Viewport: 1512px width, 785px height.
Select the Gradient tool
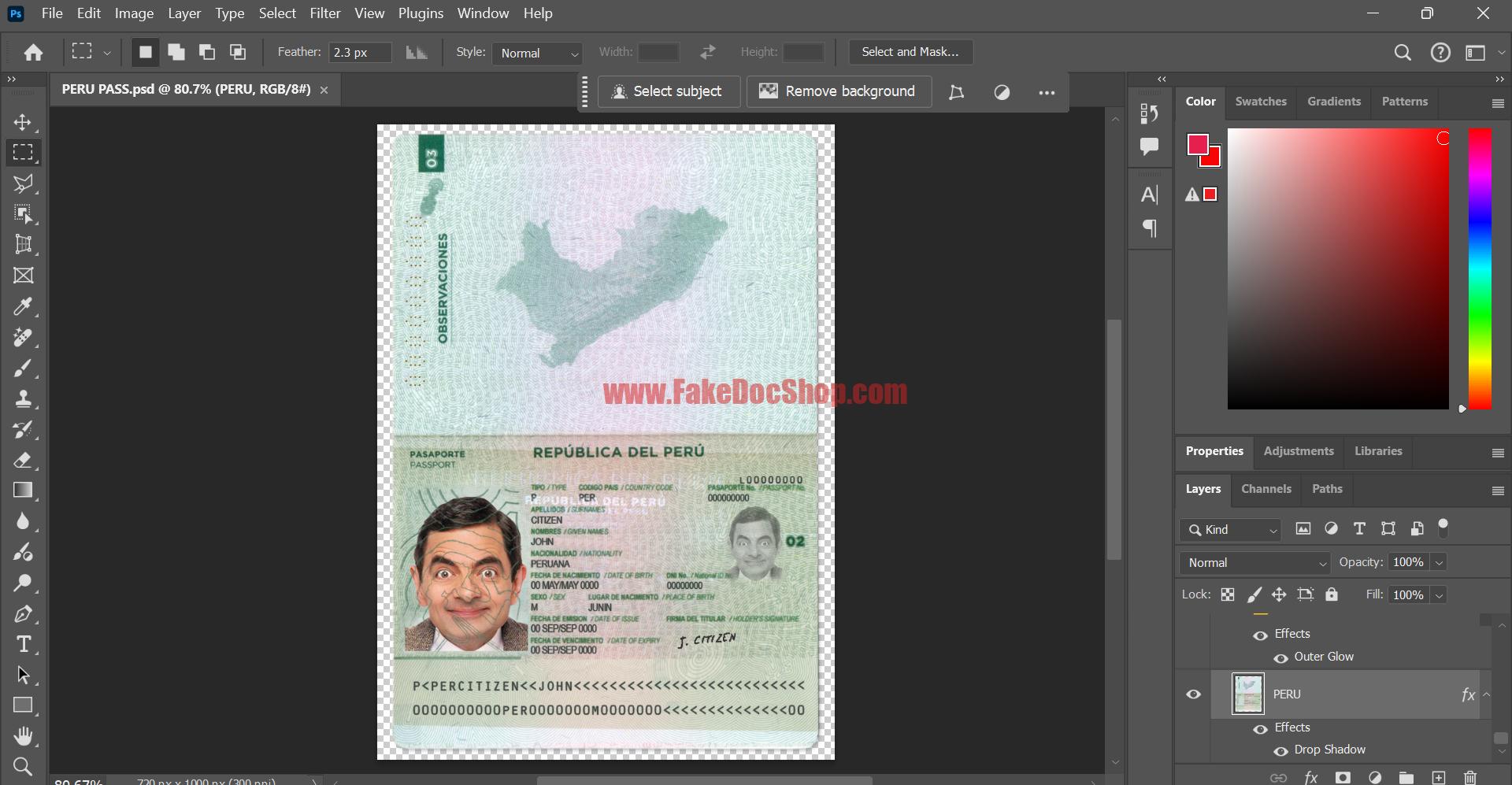pyautogui.click(x=23, y=491)
